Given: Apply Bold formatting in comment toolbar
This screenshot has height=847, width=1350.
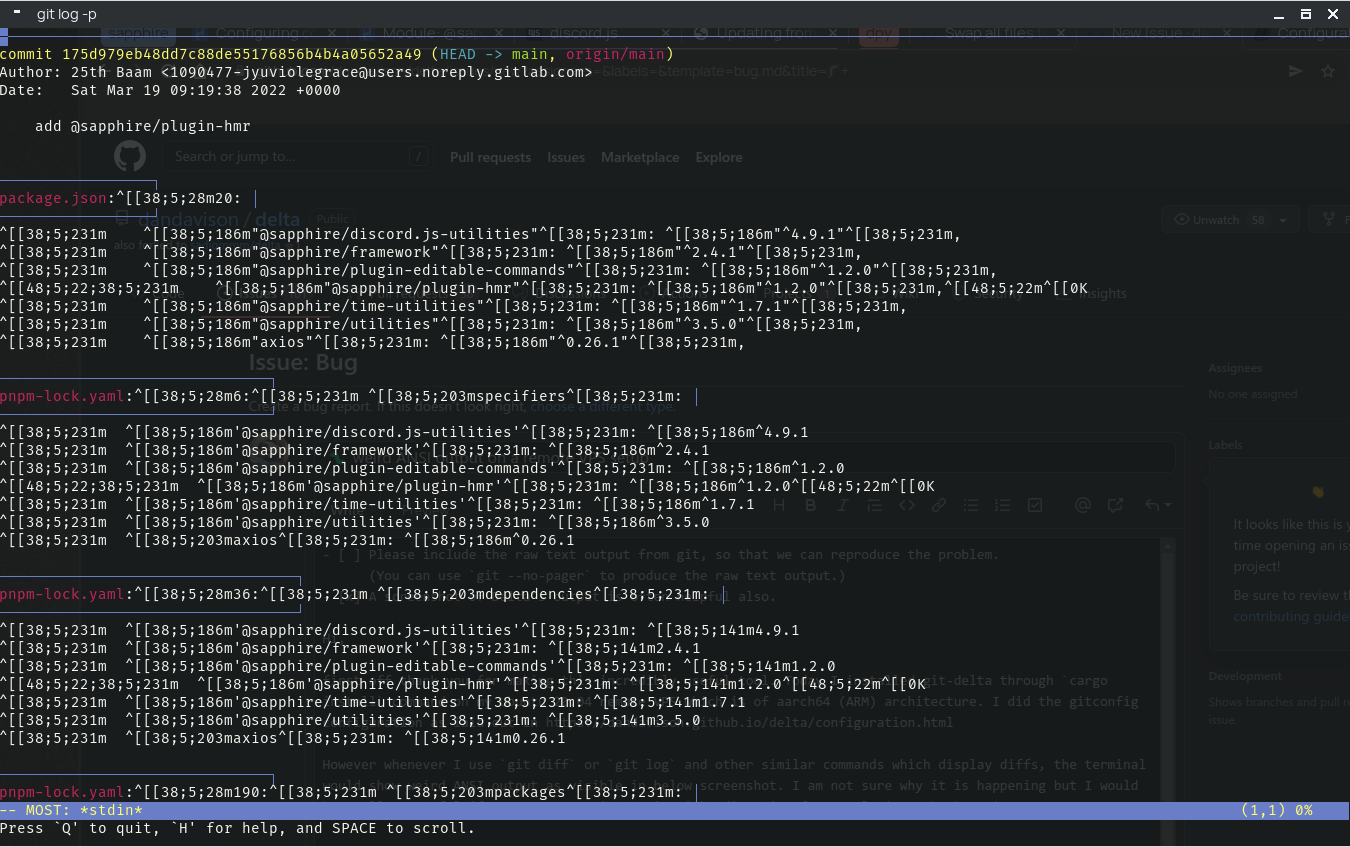Looking at the screenshot, I should (x=810, y=505).
